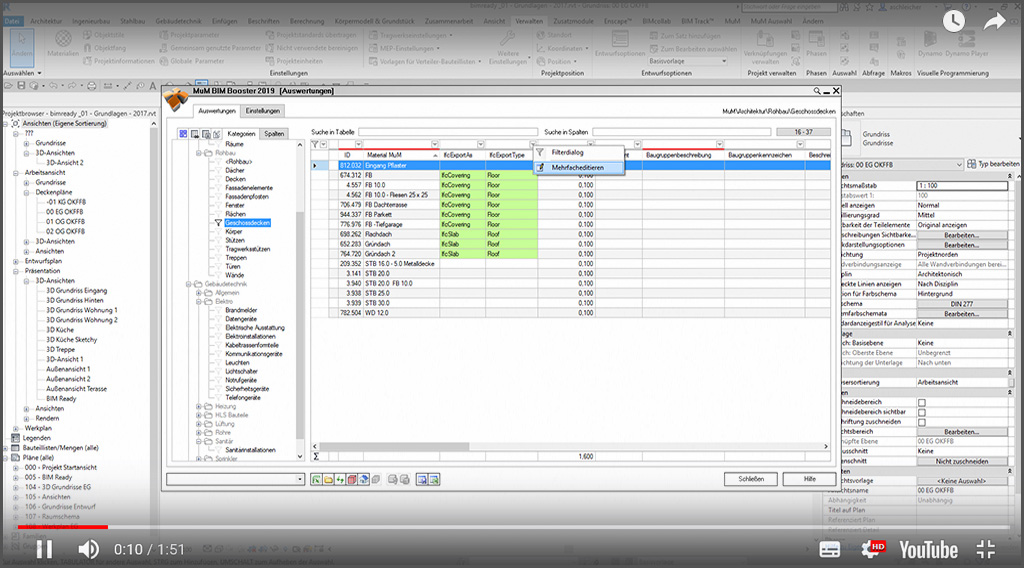Screen dimensions: 1024x568
Task: Open the Material MuM column filter dropdown
Action: click(x=433, y=145)
